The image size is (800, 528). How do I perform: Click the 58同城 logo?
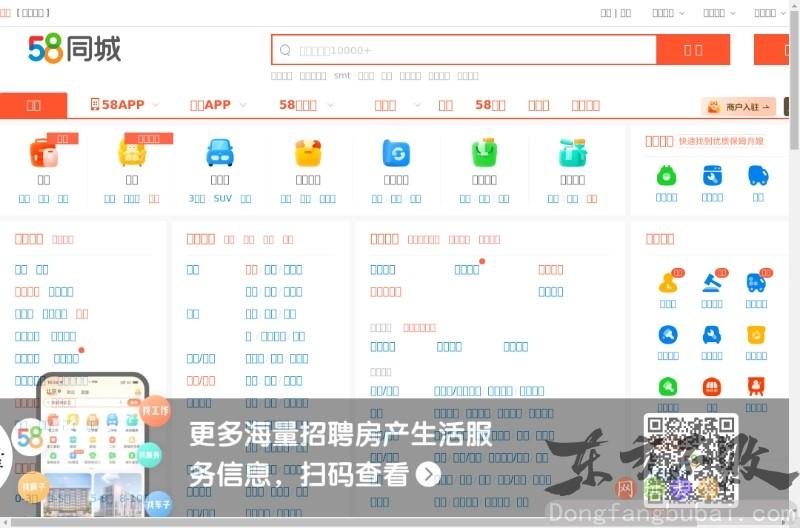click(74, 48)
